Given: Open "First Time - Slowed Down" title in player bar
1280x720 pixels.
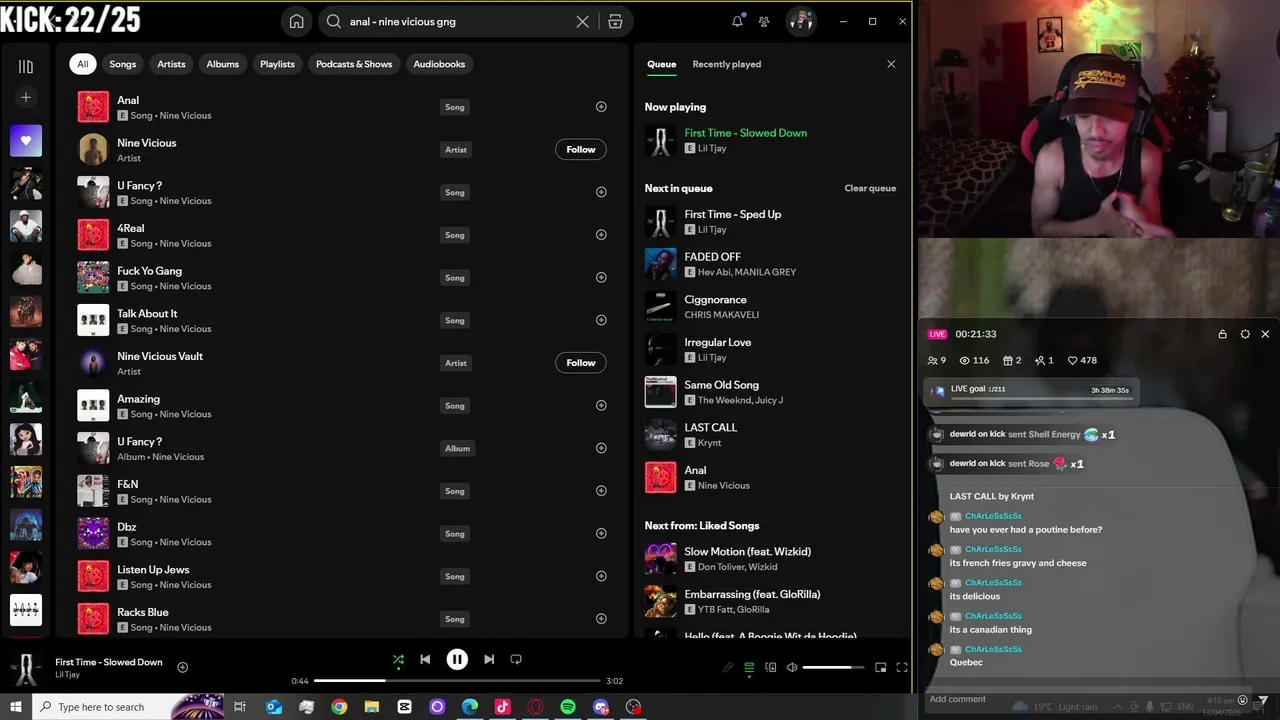Looking at the screenshot, I should (x=109, y=662).
